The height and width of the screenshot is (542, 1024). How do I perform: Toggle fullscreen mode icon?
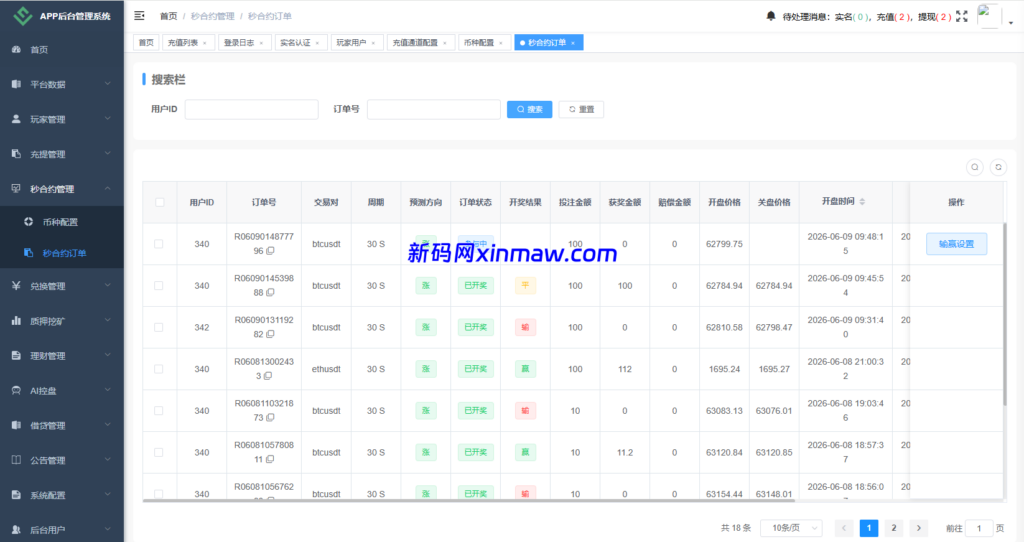click(961, 16)
